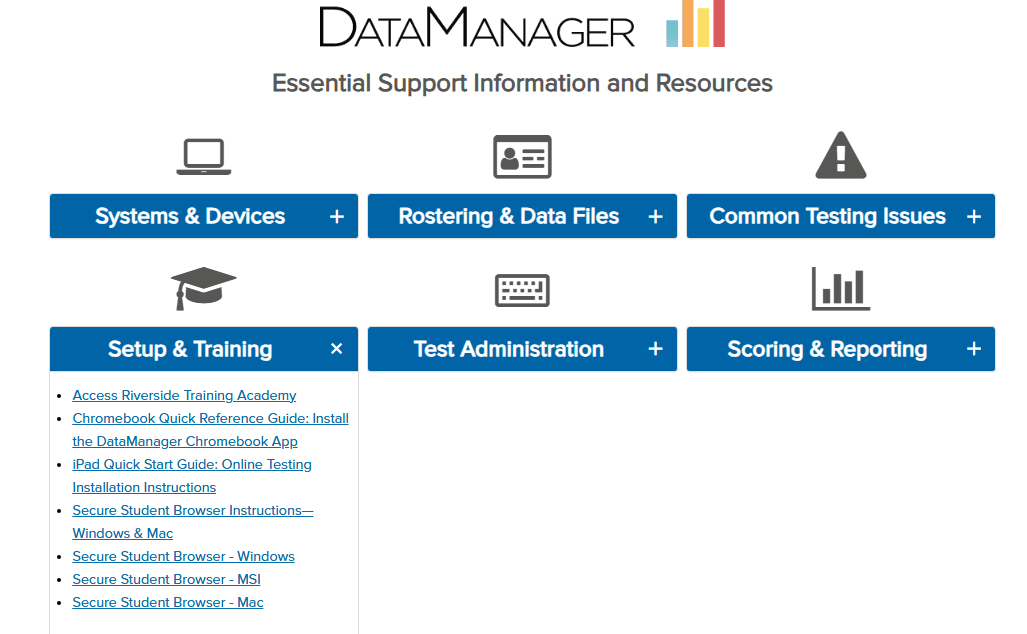Viewport: 1027px width, 634px height.
Task: Expand Scoring & Reporting plus icon
Action: coord(974,349)
